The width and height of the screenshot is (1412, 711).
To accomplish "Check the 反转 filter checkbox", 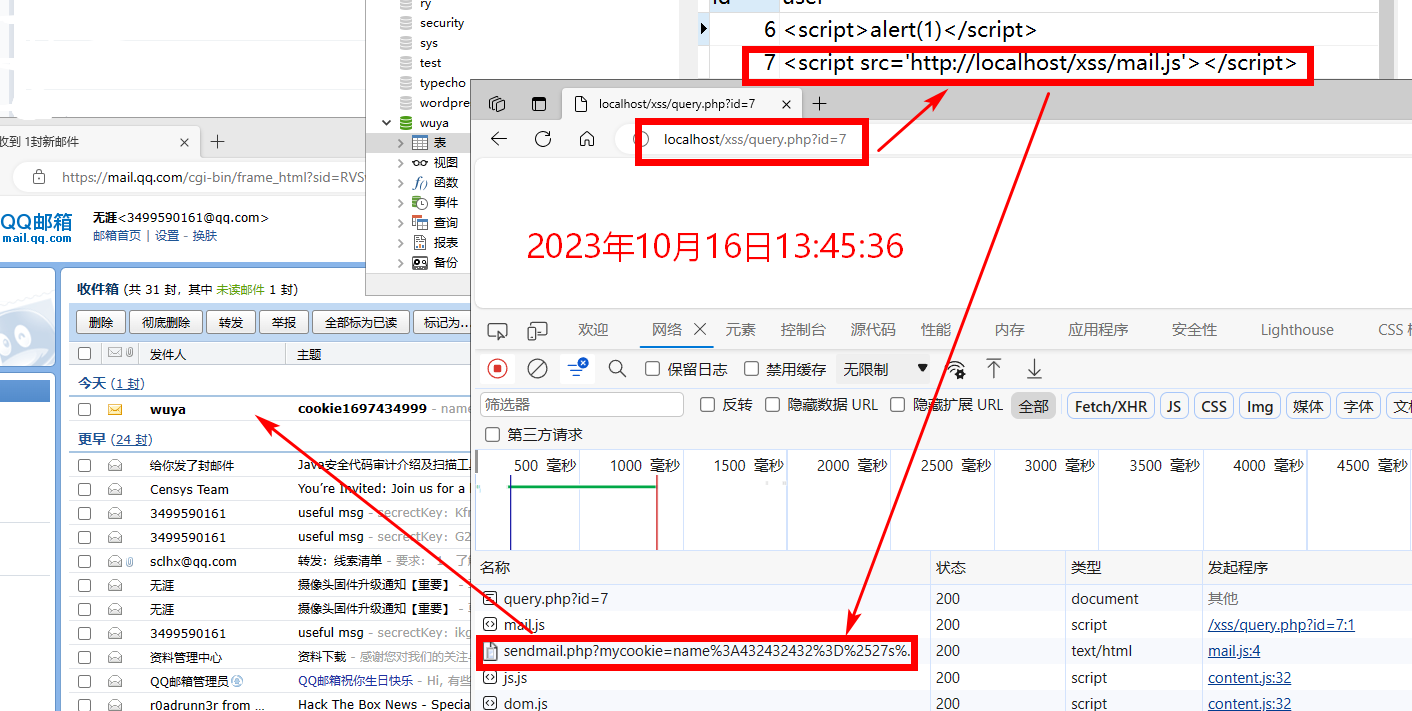I will pos(708,405).
